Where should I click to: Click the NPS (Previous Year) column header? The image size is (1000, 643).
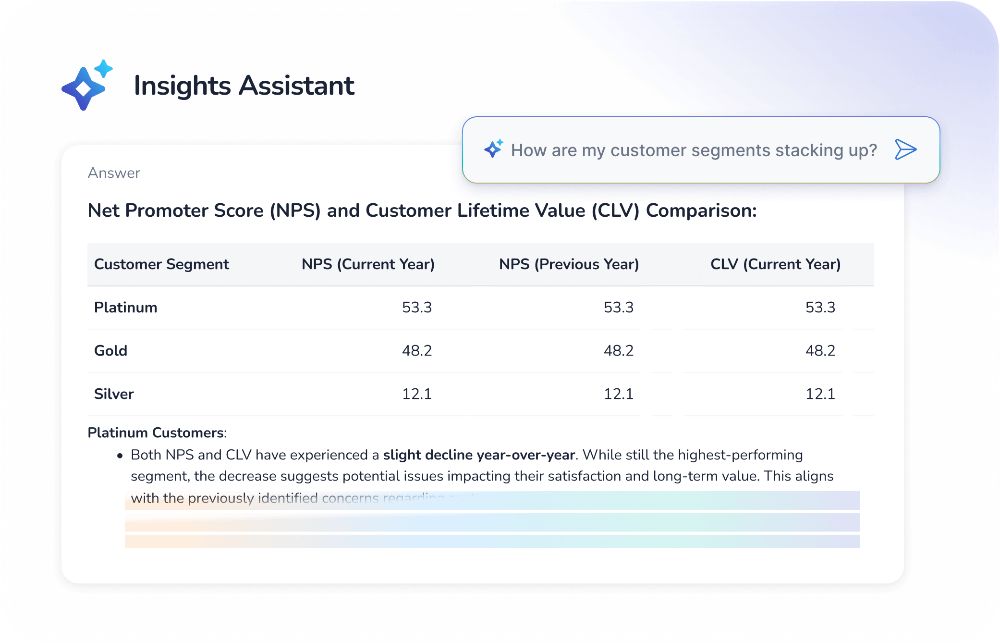pos(568,265)
